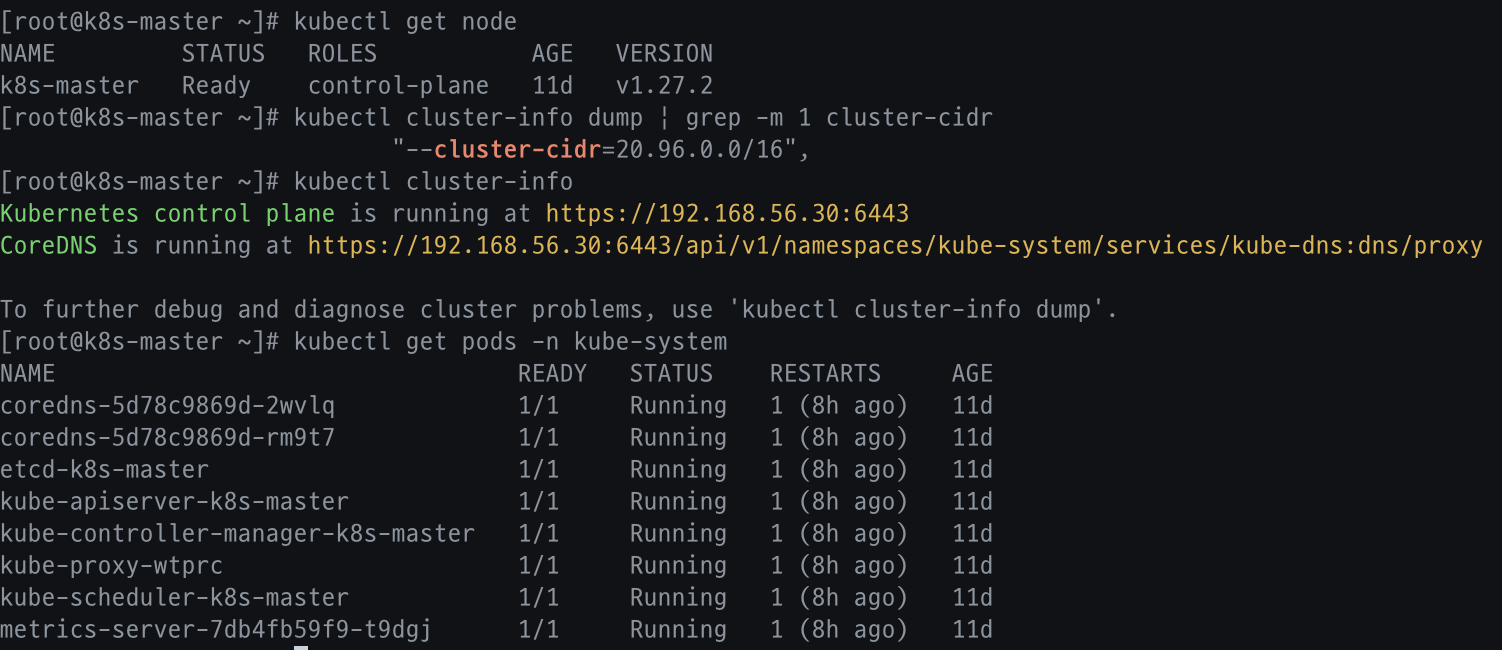Click the READY column header in pods table
This screenshot has width=1502, height=650.
pyautogui.click(x=552, y=374)
